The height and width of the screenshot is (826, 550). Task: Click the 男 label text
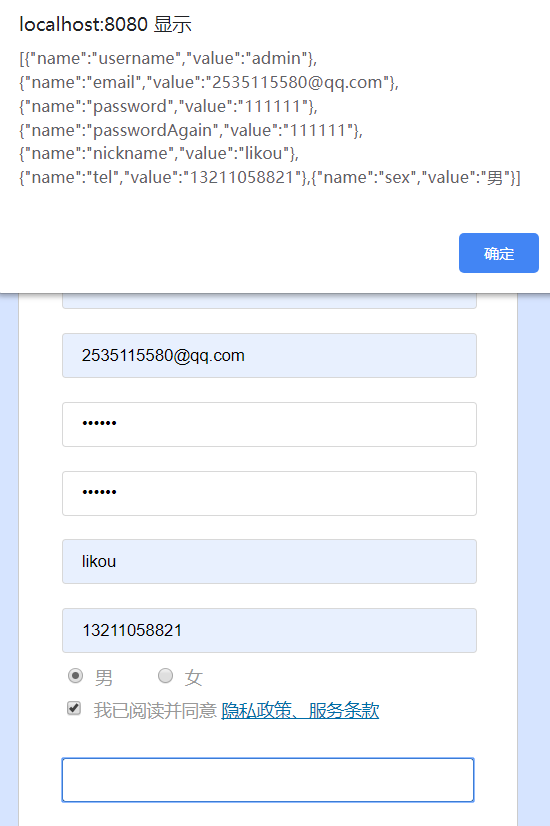pyautogui.click(x=104, y=677)
